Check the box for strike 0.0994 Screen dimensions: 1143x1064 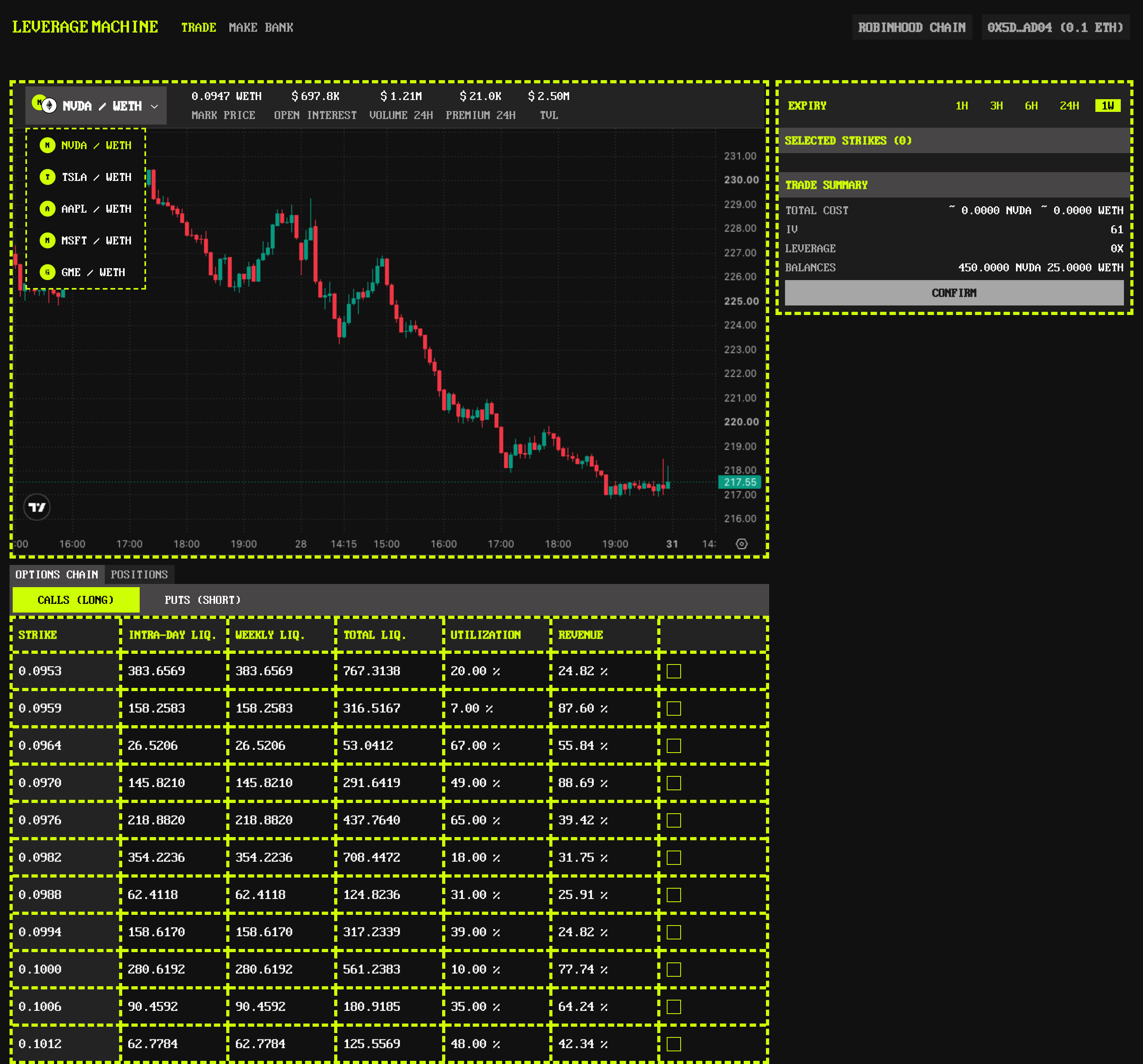point(674,932)
